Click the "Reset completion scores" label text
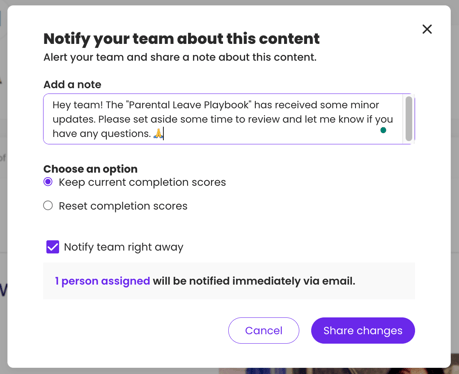The image size is (459, 374). (x=123, y=206)
